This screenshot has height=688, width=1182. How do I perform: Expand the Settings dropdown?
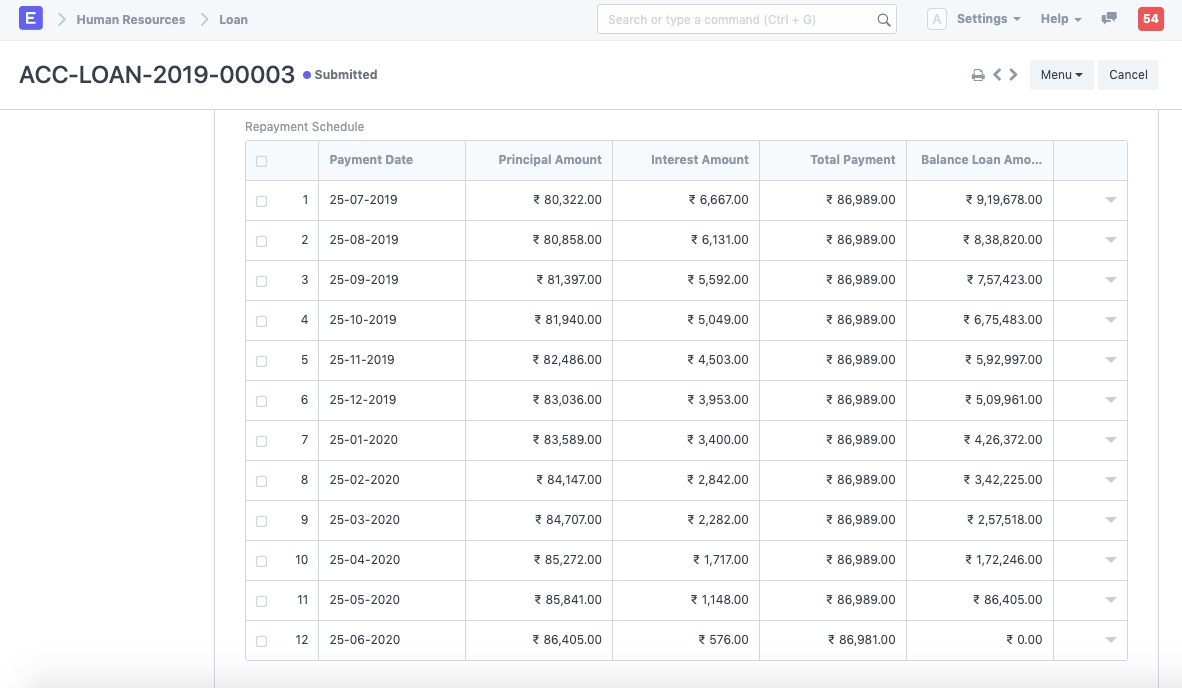pyautogui.click(x=988, y=19)
